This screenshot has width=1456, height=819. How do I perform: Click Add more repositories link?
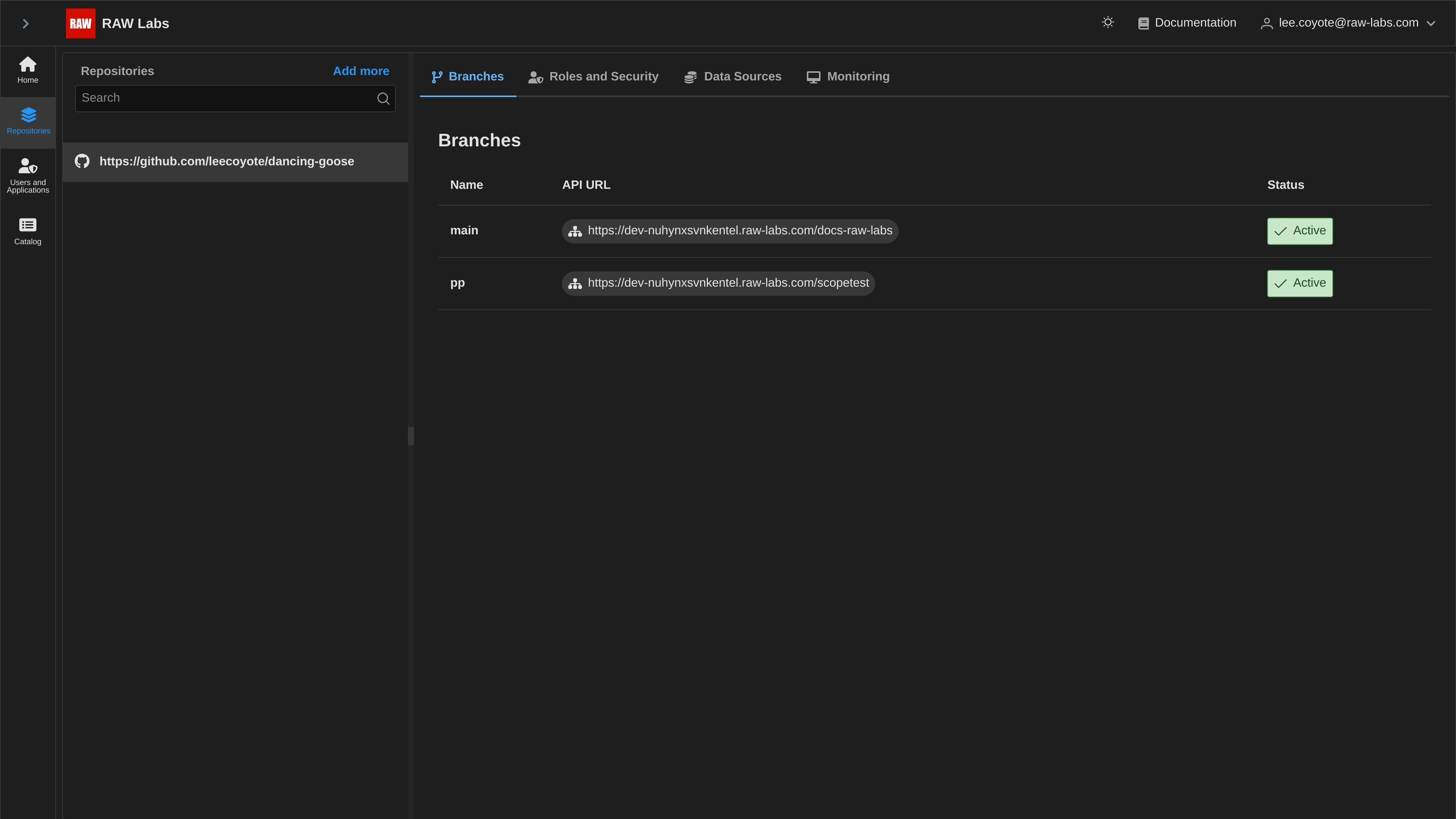[x=361, y=71]
